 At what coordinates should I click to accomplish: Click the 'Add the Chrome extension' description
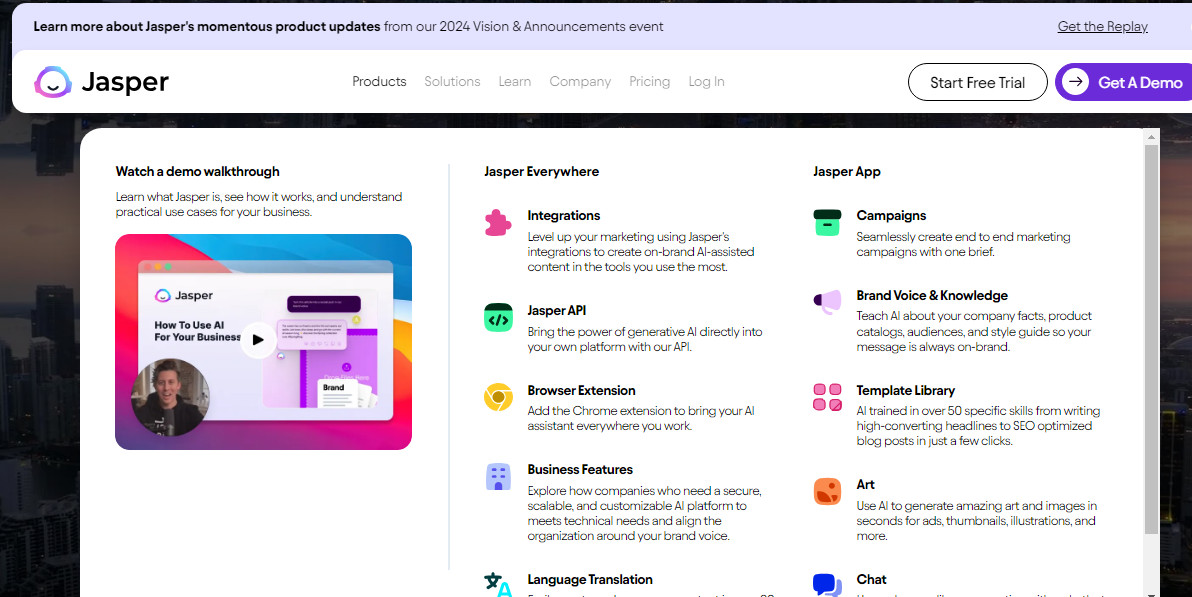(x=641, y=418)
